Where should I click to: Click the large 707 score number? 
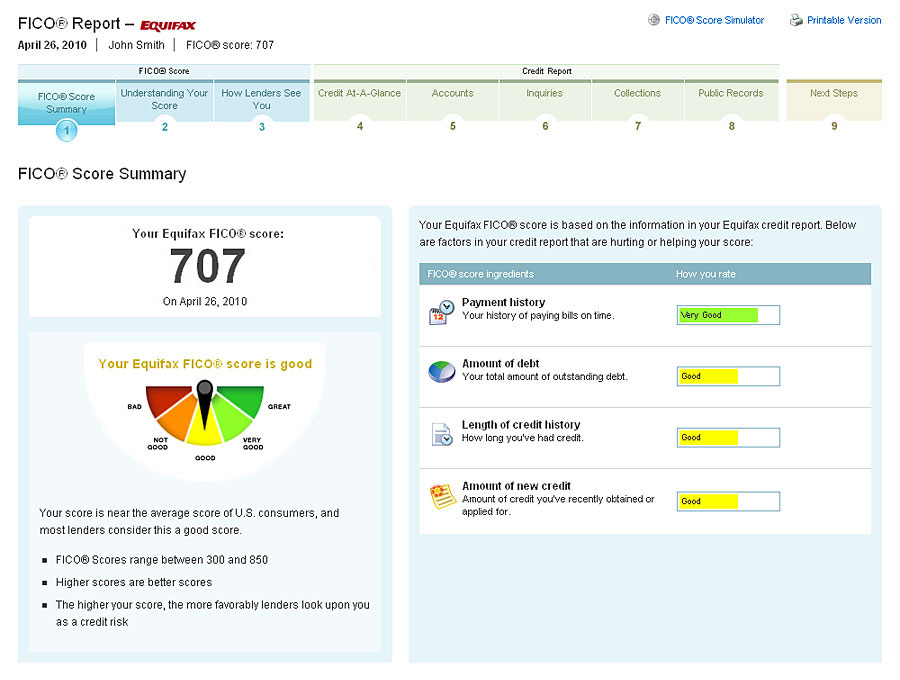(x=207, y=266)
